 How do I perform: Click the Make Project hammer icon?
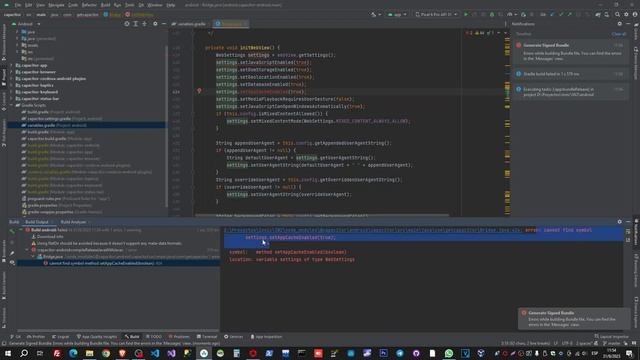373,14
